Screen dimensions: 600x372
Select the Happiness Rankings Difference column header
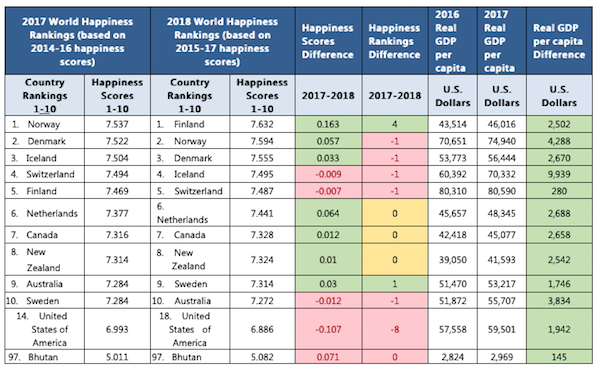(395, 41)
